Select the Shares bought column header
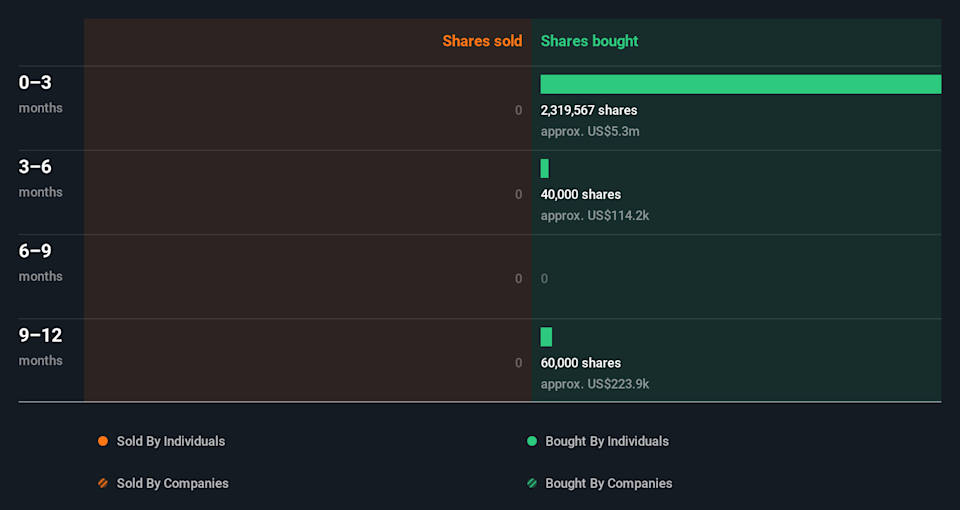960x510 pixels. click(589, 41)
